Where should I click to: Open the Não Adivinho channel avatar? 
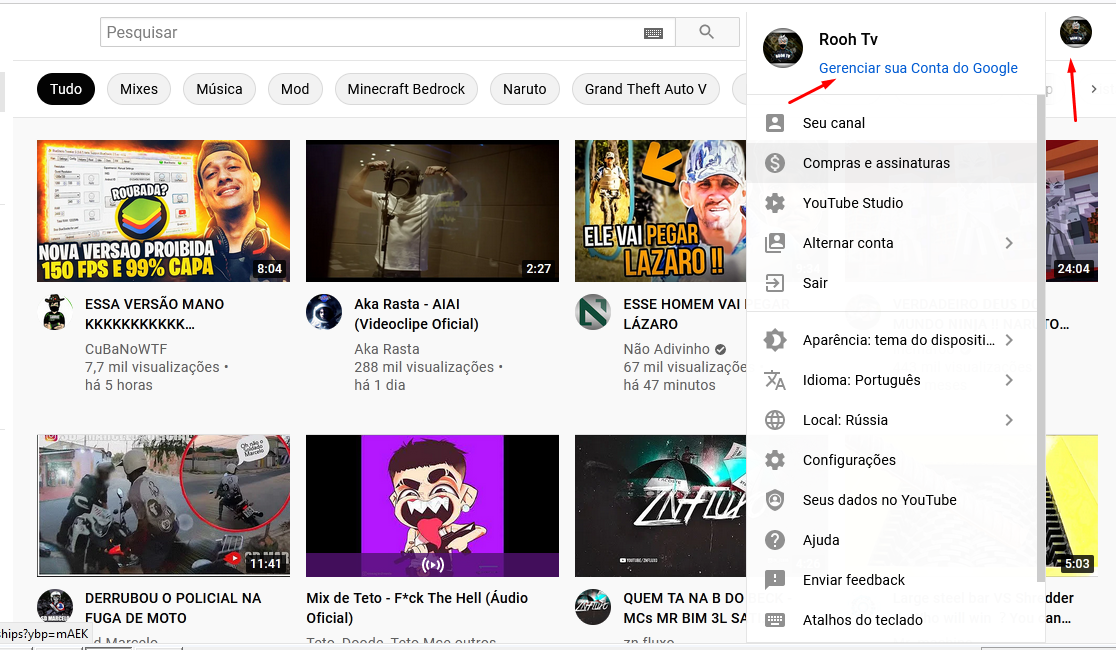(x=593, y=312)
